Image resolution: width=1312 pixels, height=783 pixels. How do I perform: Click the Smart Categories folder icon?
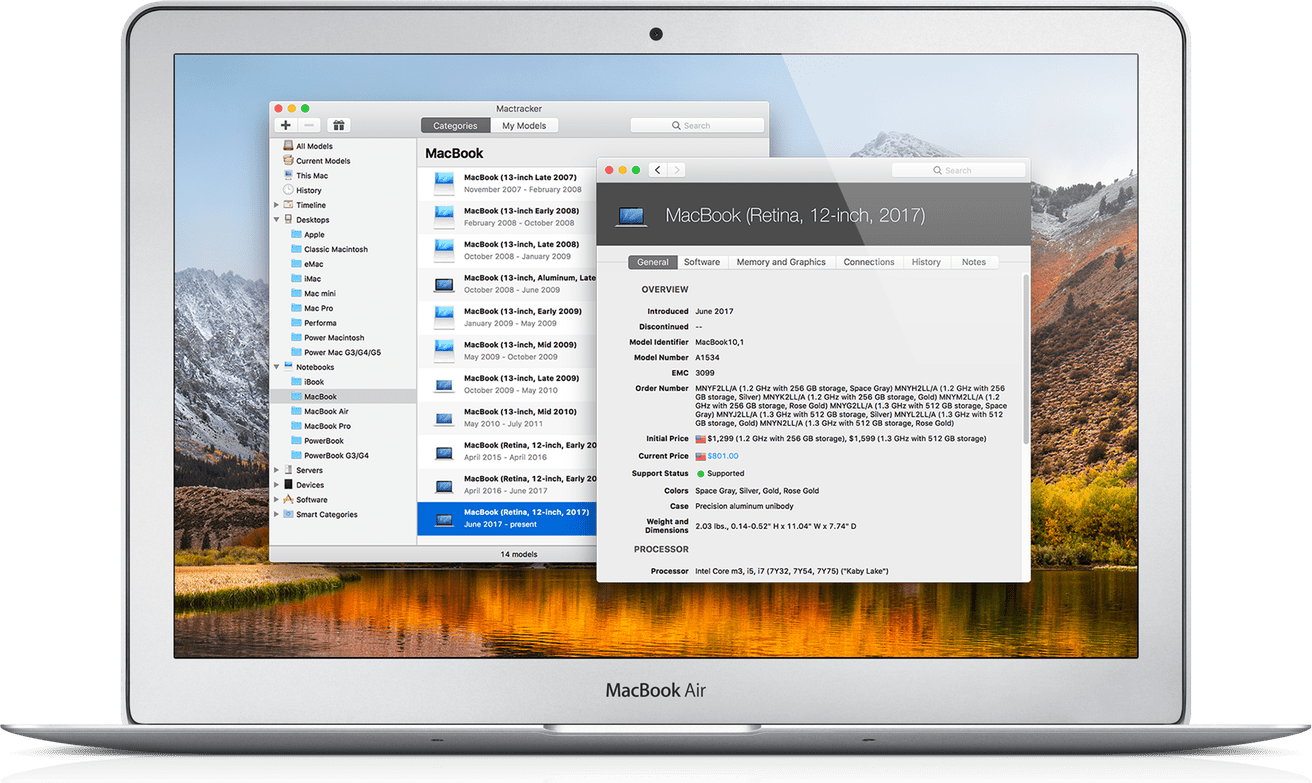click(x=288, y=514)
